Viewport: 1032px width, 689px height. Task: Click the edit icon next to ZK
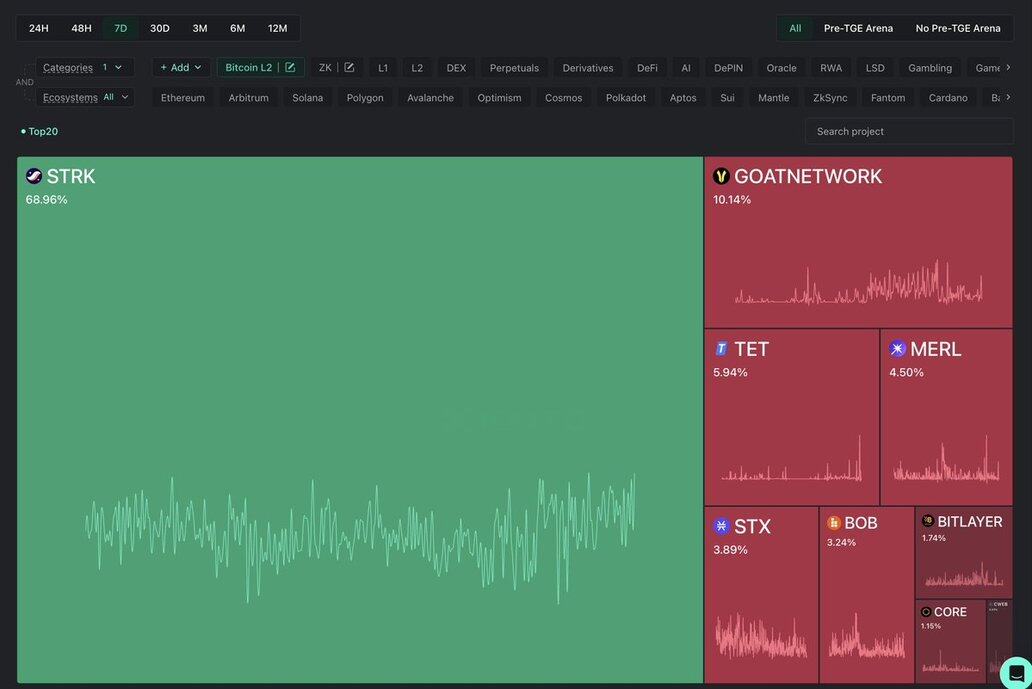[349, 68]
